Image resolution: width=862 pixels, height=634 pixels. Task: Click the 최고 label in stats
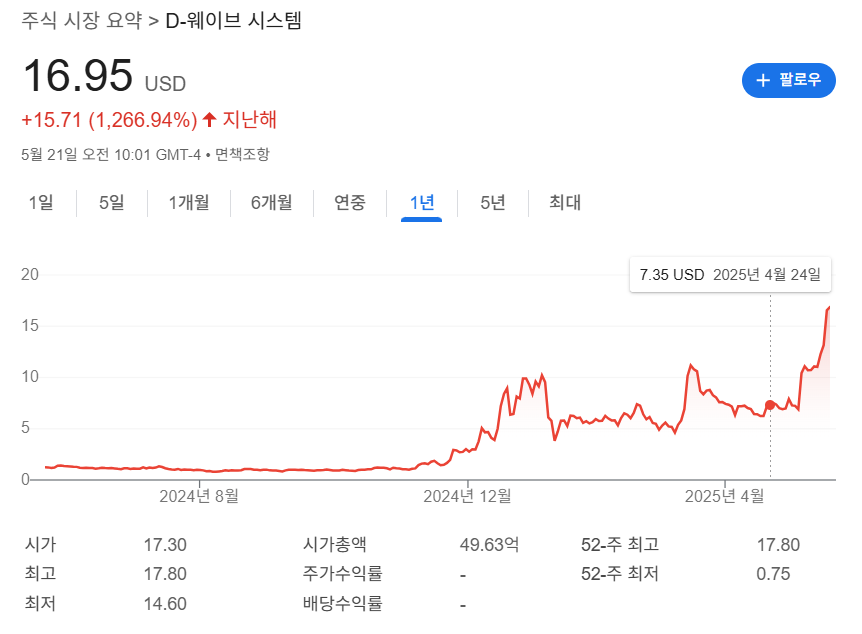[40, 574]
